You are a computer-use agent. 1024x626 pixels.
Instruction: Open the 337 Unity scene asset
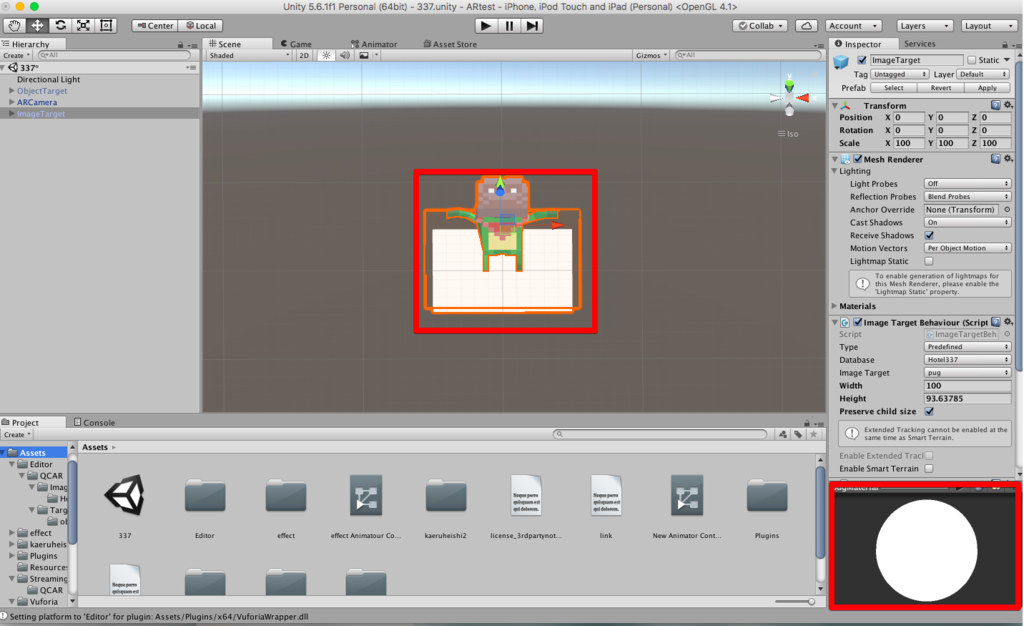click(125, 496)
